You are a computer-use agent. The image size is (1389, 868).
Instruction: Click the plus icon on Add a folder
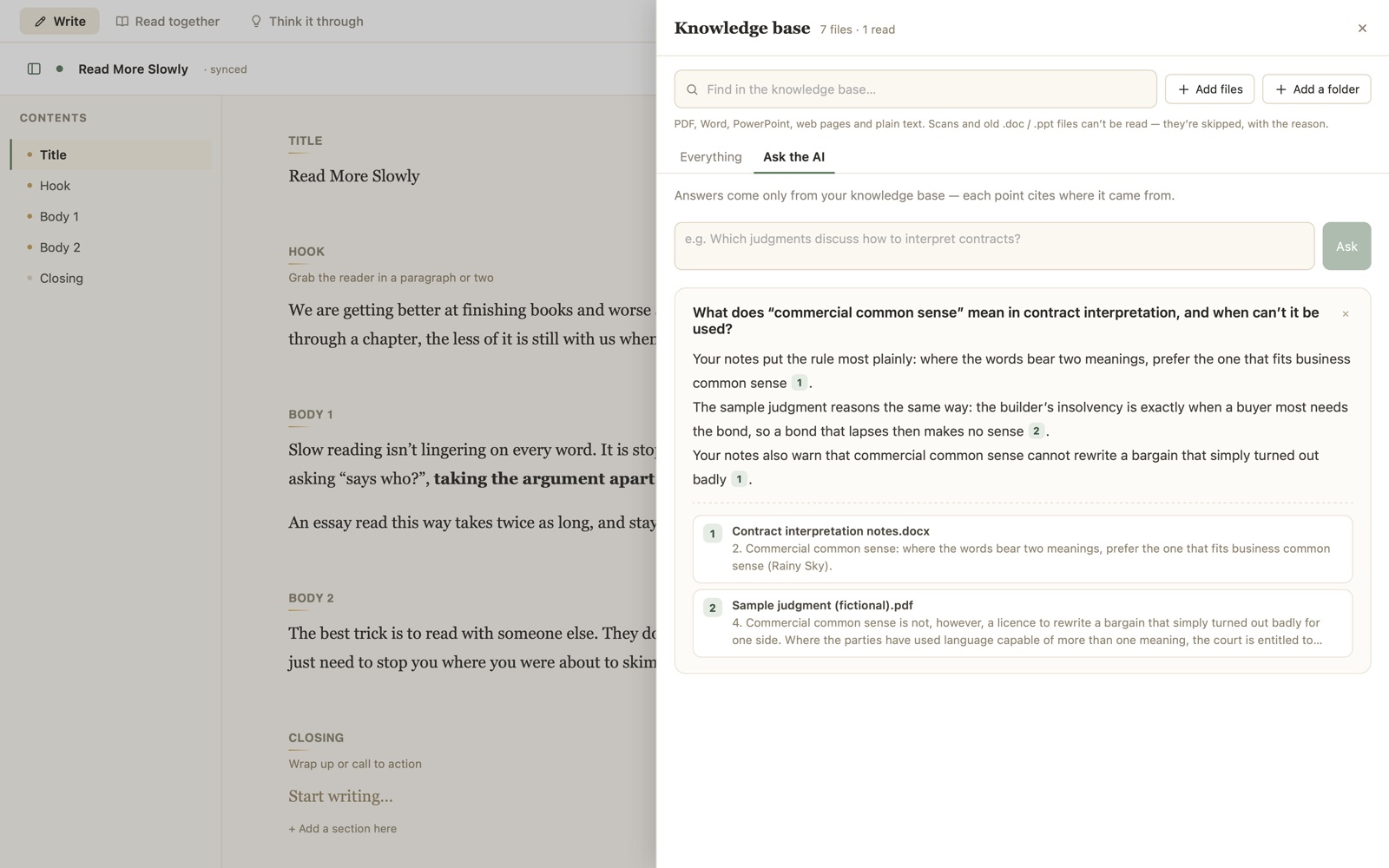click(1280, 89)
